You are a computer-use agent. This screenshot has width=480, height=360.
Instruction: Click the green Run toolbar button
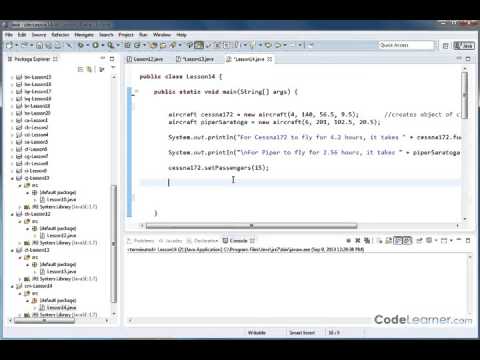pyautogui.click(x=96, y=45)
